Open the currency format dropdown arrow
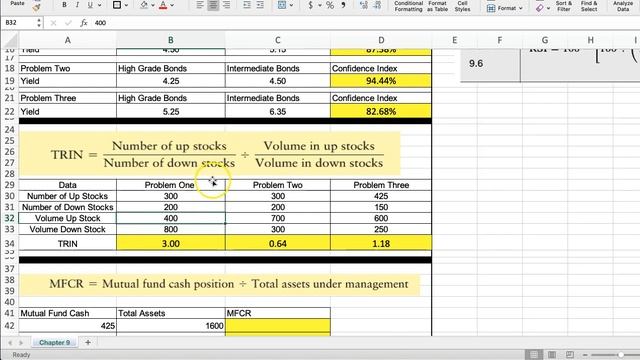Screen dimensions: 640x360 pyautogui.click(x=320, y=5)
